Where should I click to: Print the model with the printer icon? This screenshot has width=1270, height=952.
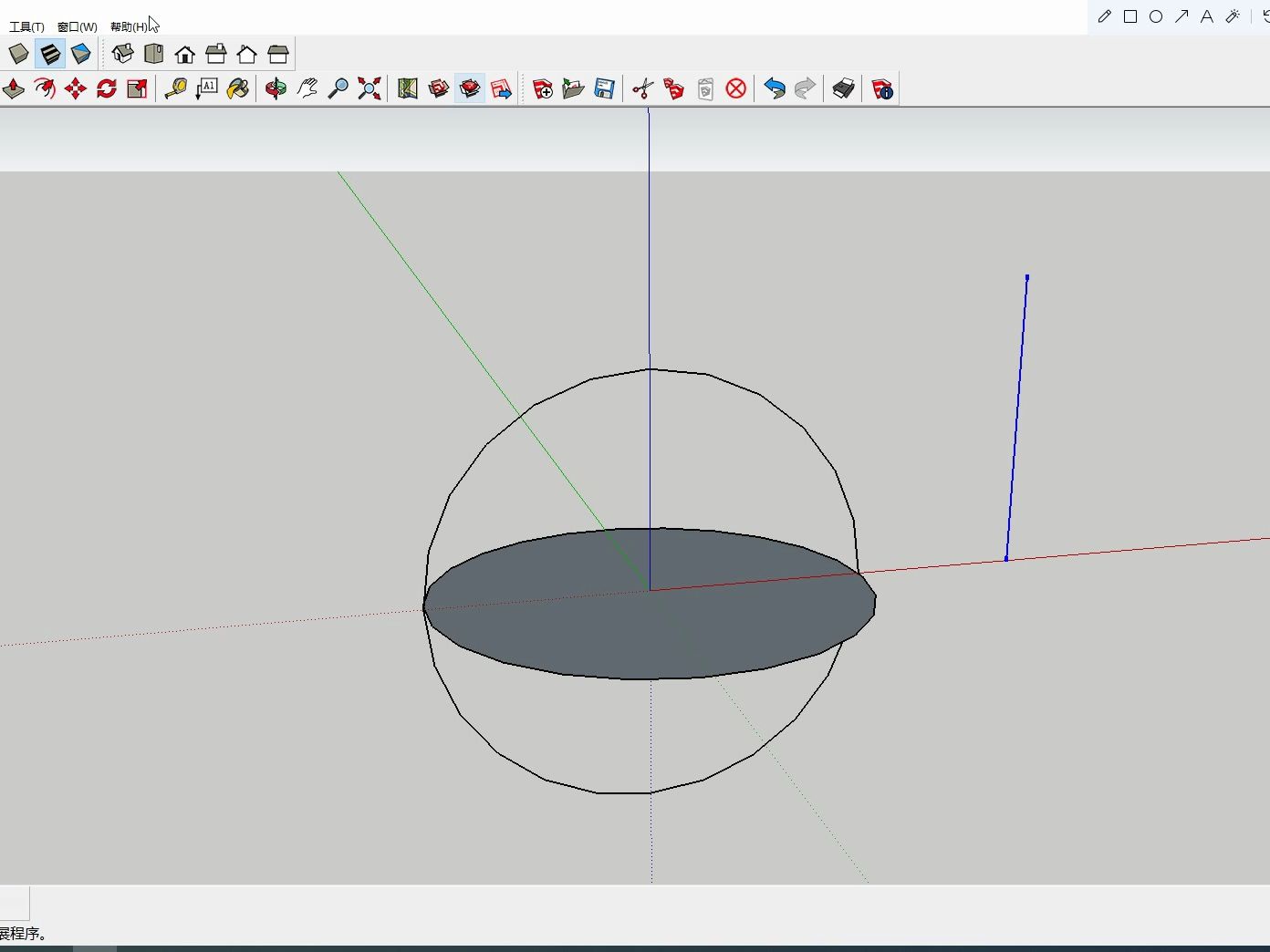coord(844,88)
